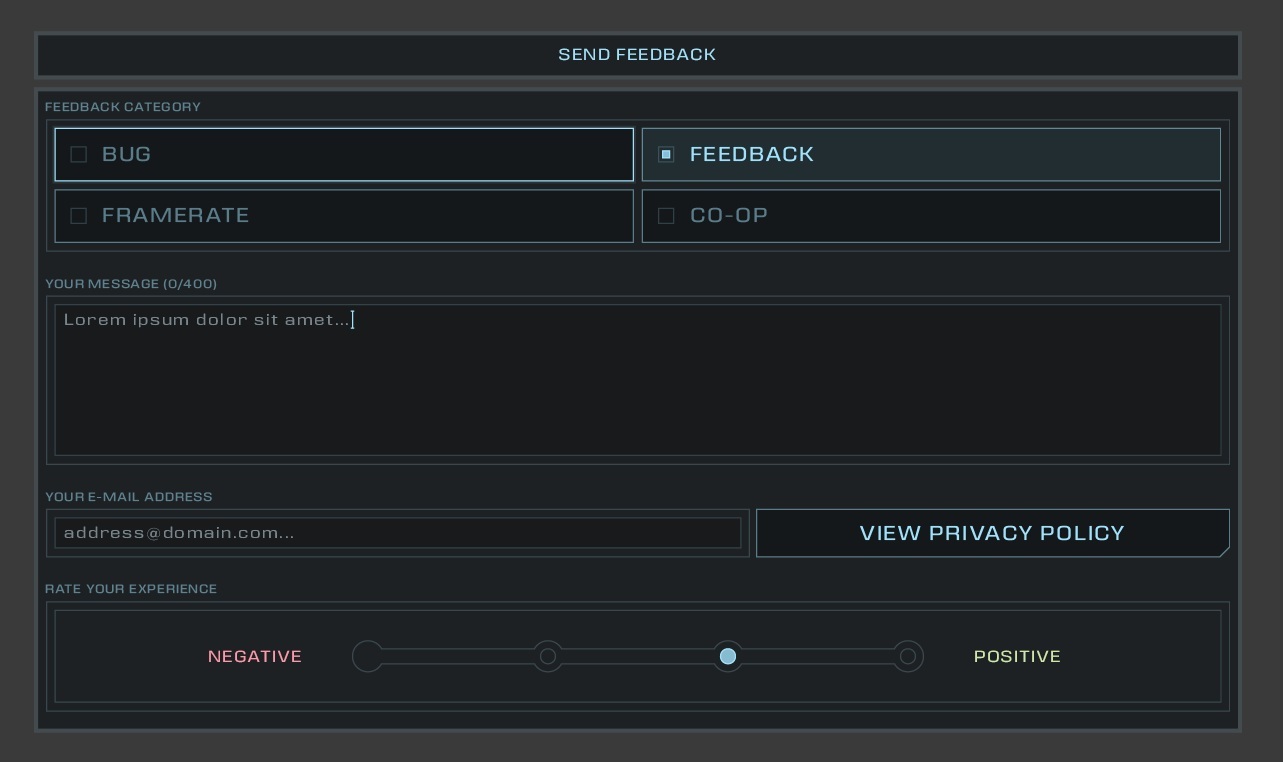Tick the CO-OP category checkbox
Screen dimensions: 1283x762
click(x=666, y=216)
